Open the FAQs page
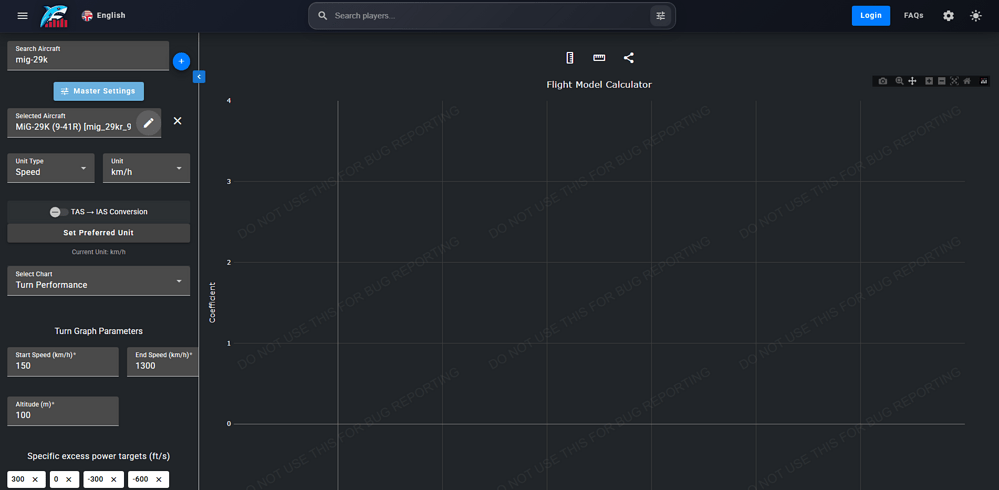 [913, 16]
